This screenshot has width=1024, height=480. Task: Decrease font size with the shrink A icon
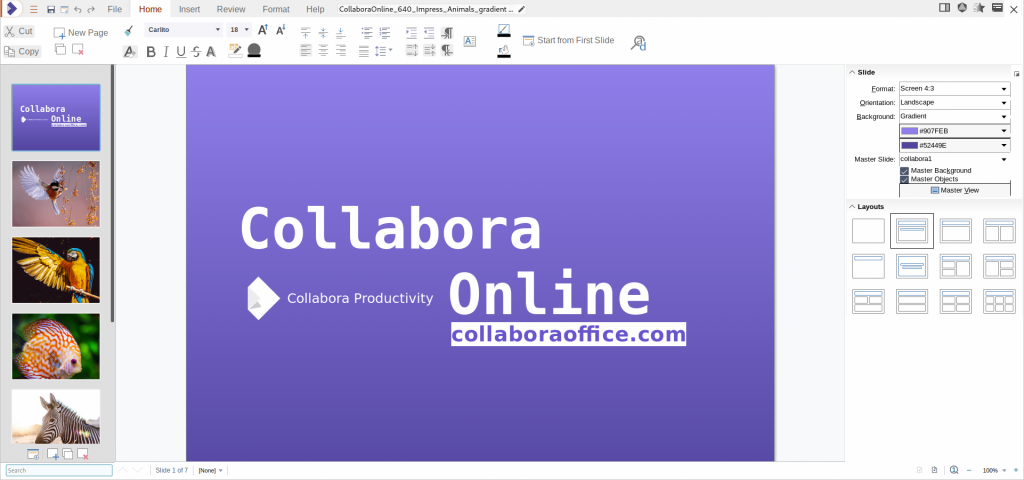(280, 30)
